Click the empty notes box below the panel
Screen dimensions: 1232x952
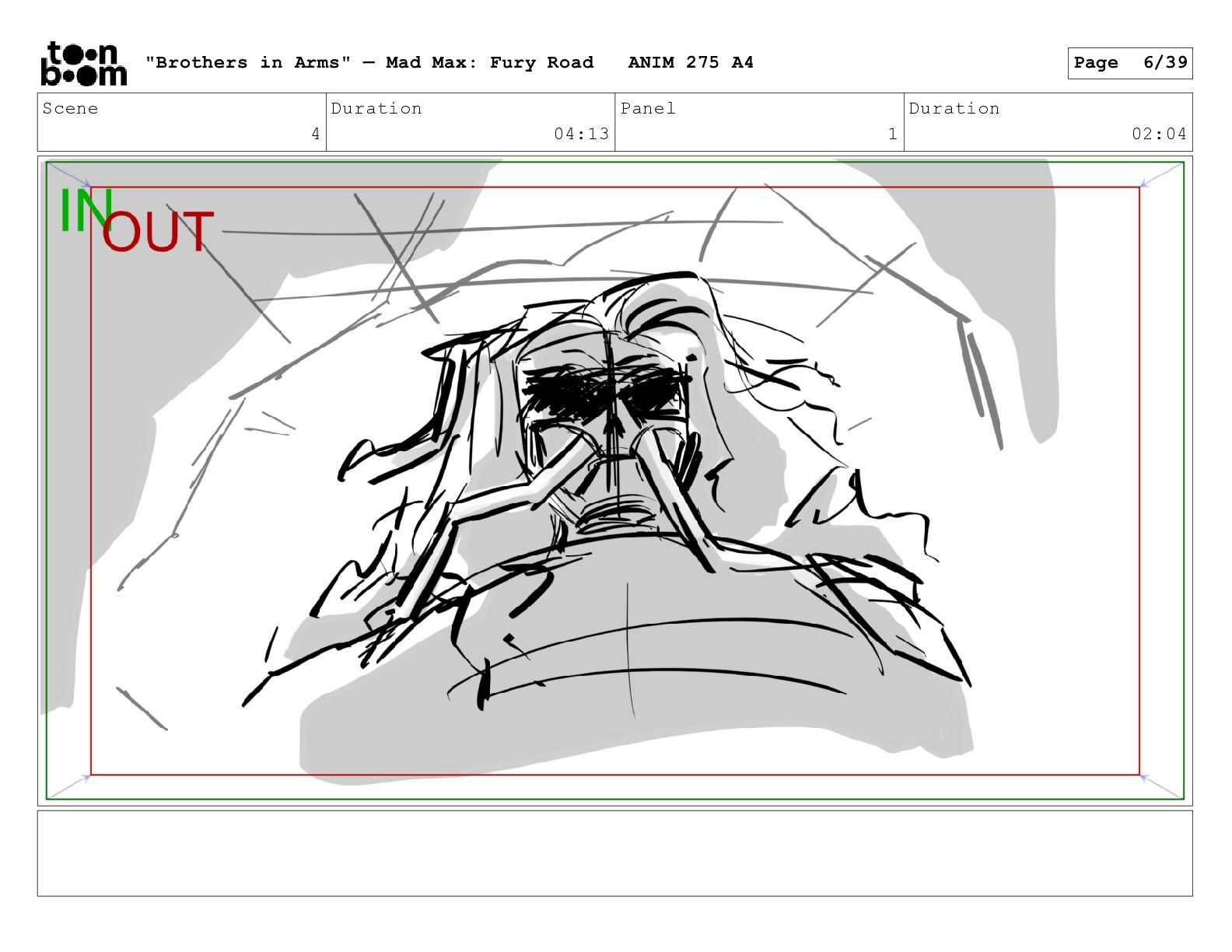tap(614, 853)
